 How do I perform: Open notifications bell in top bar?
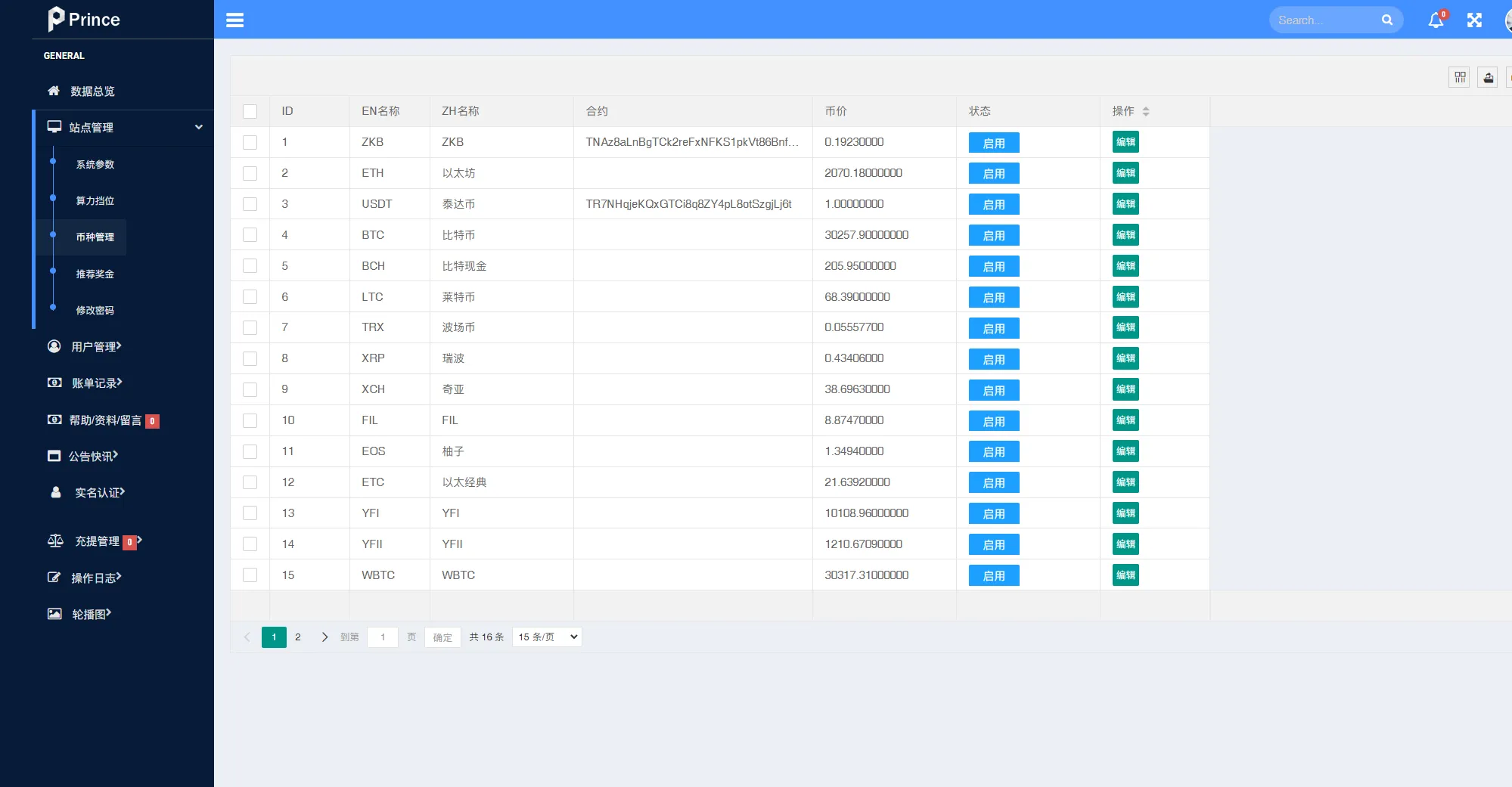(1435, 20)
